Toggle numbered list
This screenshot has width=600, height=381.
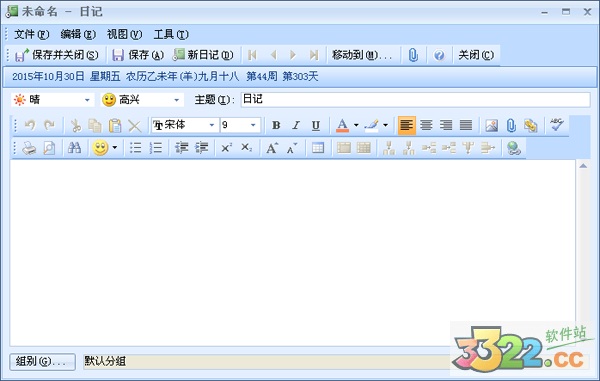(155, 148)
